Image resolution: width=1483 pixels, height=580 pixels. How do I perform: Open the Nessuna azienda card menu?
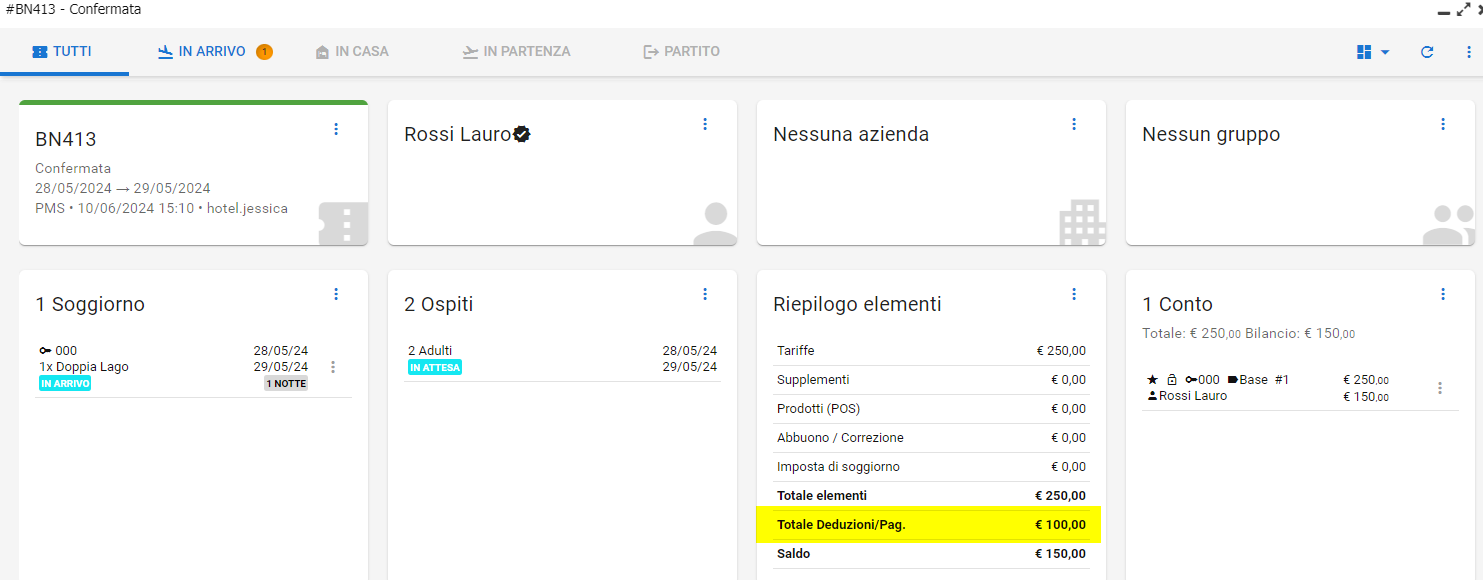[1074, 124]
